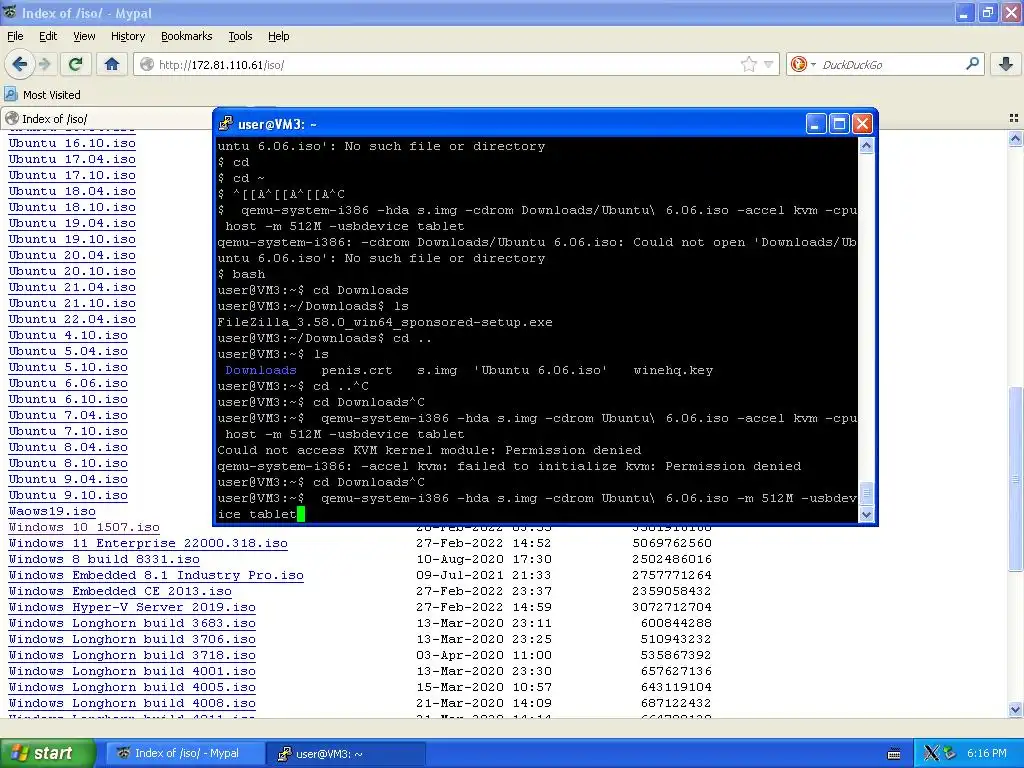Click the X server tray icon

tap(931, 753)
